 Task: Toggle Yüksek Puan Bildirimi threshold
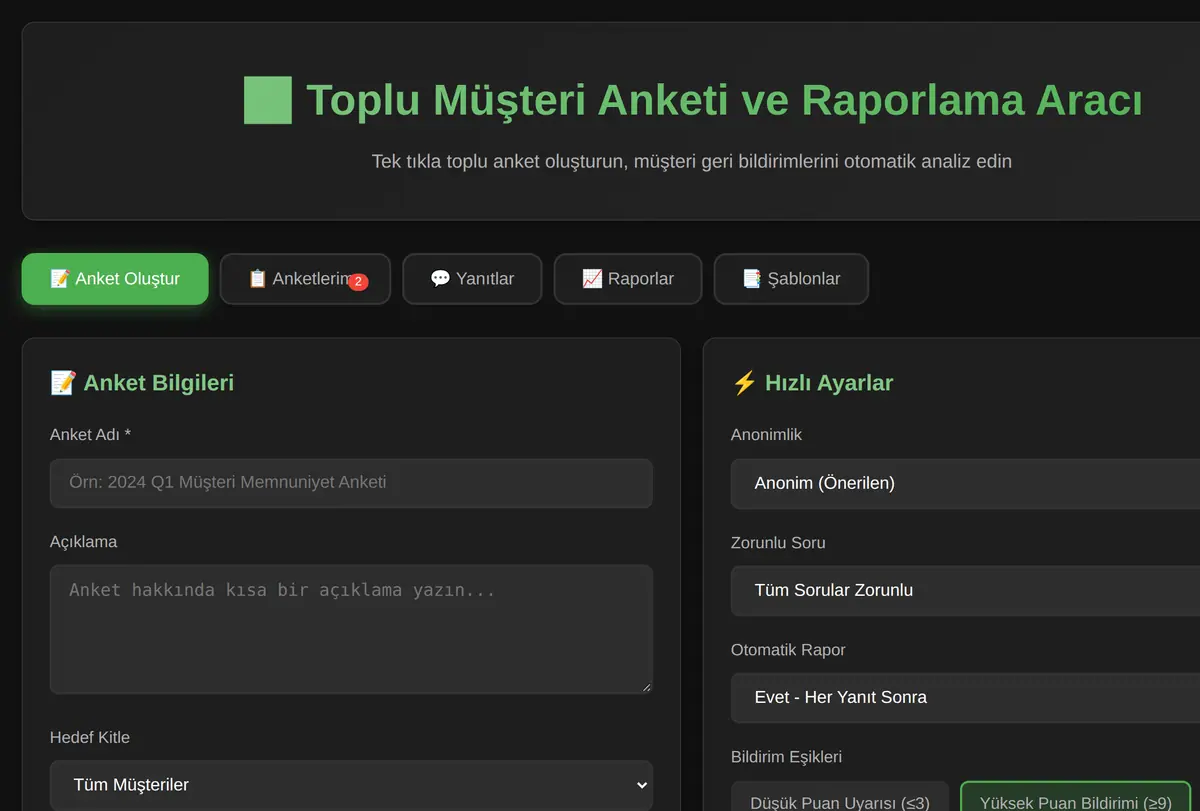click(1076, 797)
